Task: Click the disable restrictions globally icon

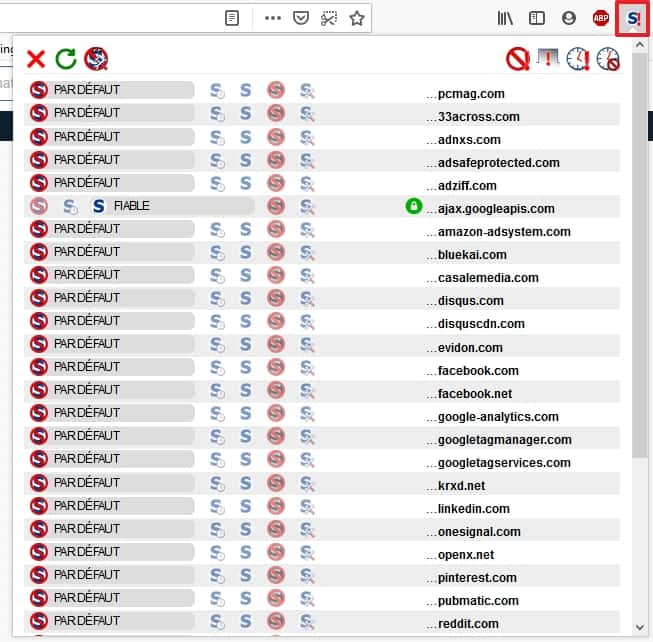Action: click(x=518, y=59)
